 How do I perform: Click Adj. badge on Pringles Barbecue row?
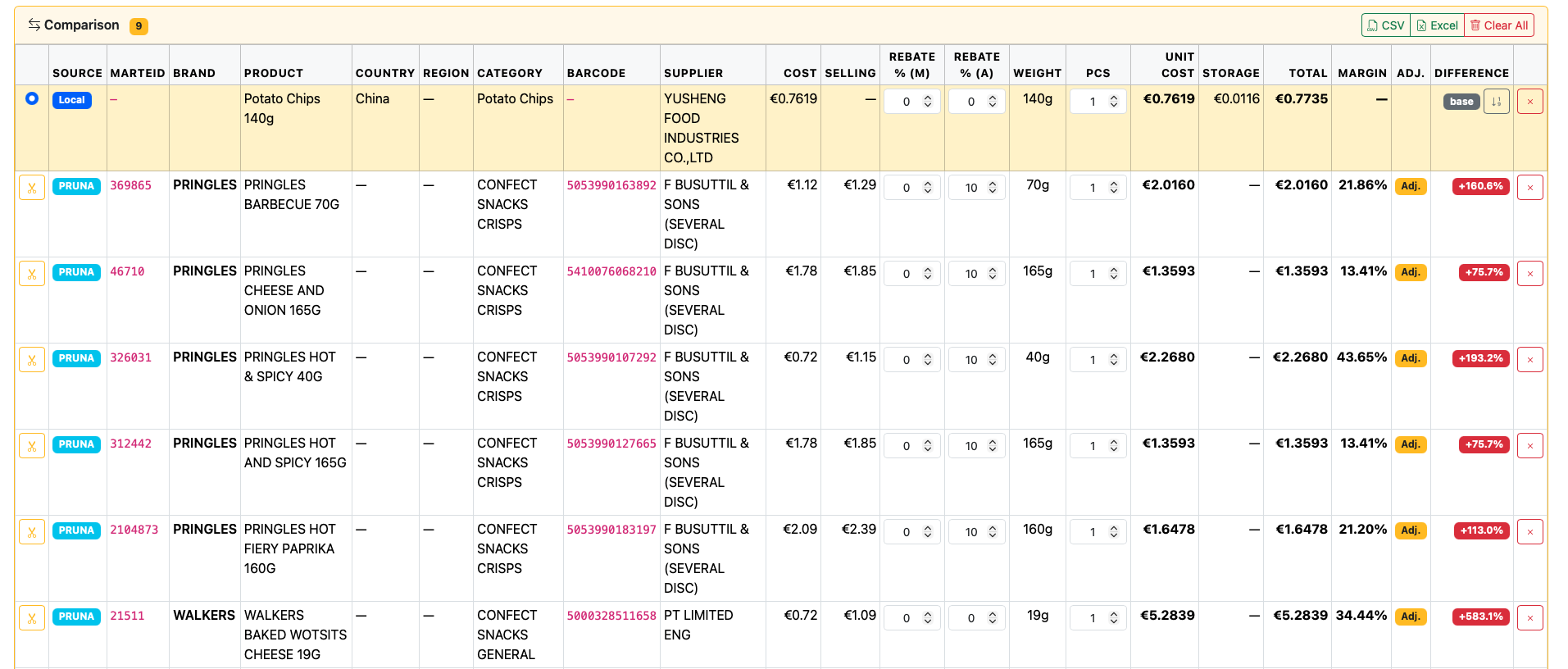click(1410, 186)
